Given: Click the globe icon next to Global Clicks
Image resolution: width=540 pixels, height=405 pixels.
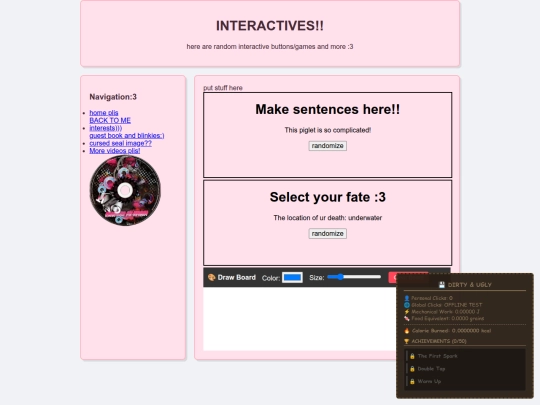Looking at the screenshot, I should click(407, 305).
